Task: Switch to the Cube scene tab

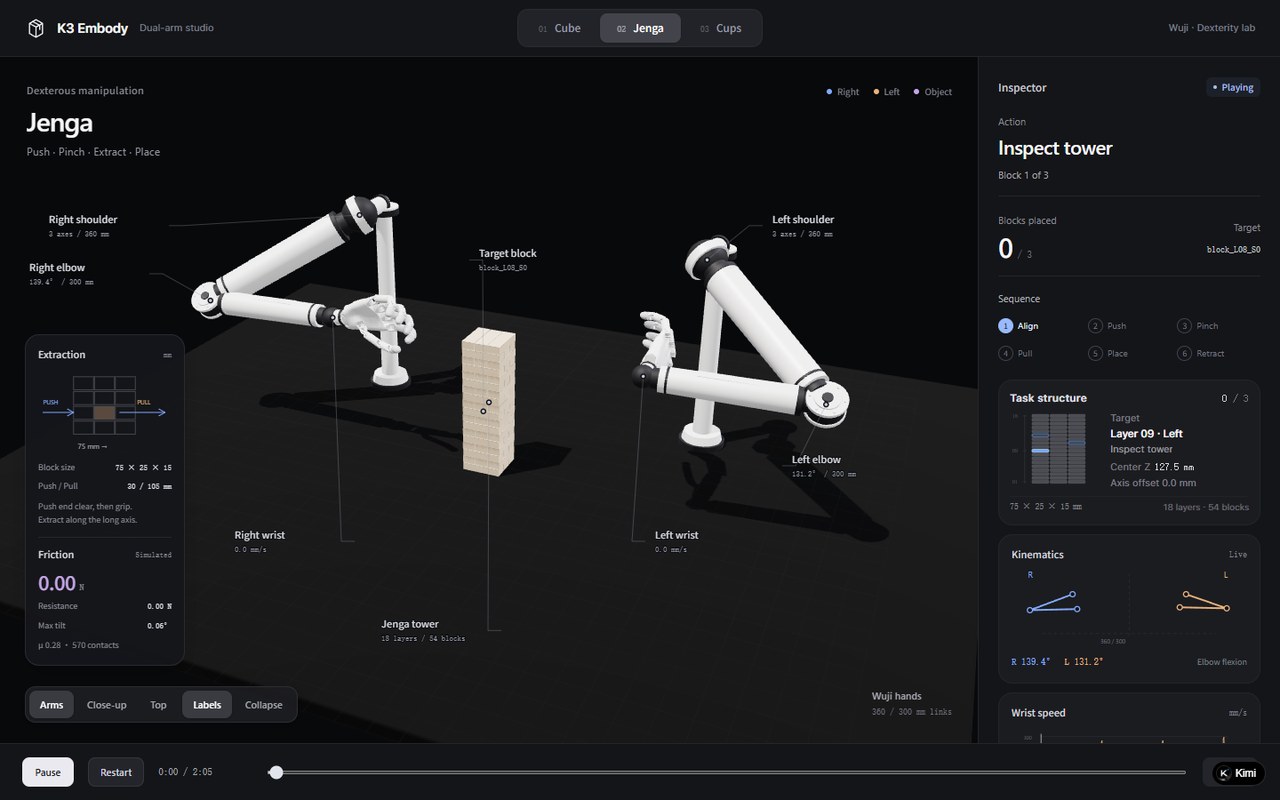Action: tap(559, 28)
